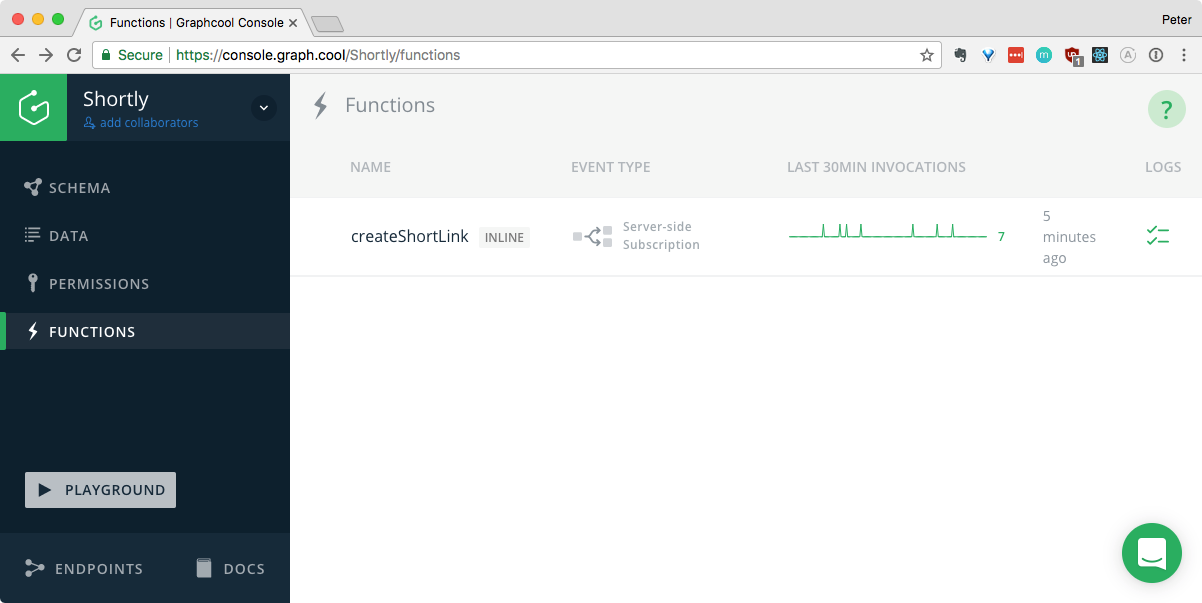Open Chrome's three-dot menu
This screenshot has width=1202, height=603.
pyautogui.click(x=1183, y=55)
